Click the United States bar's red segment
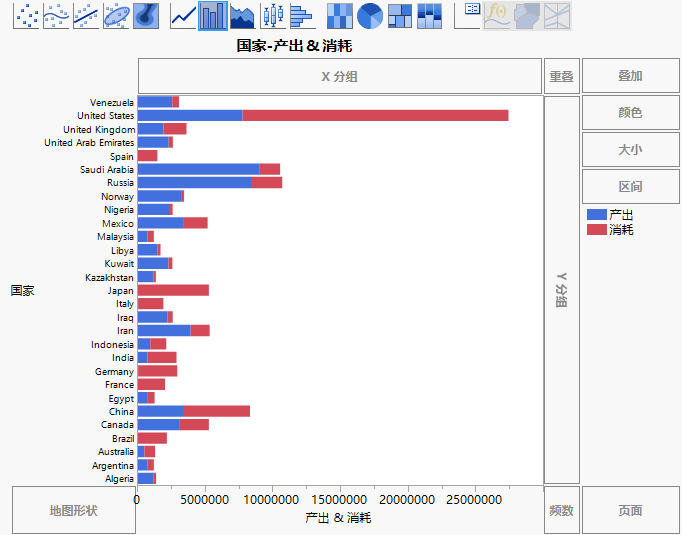The height and width of the screenshot is (535, 682). [x=375, y=116]
